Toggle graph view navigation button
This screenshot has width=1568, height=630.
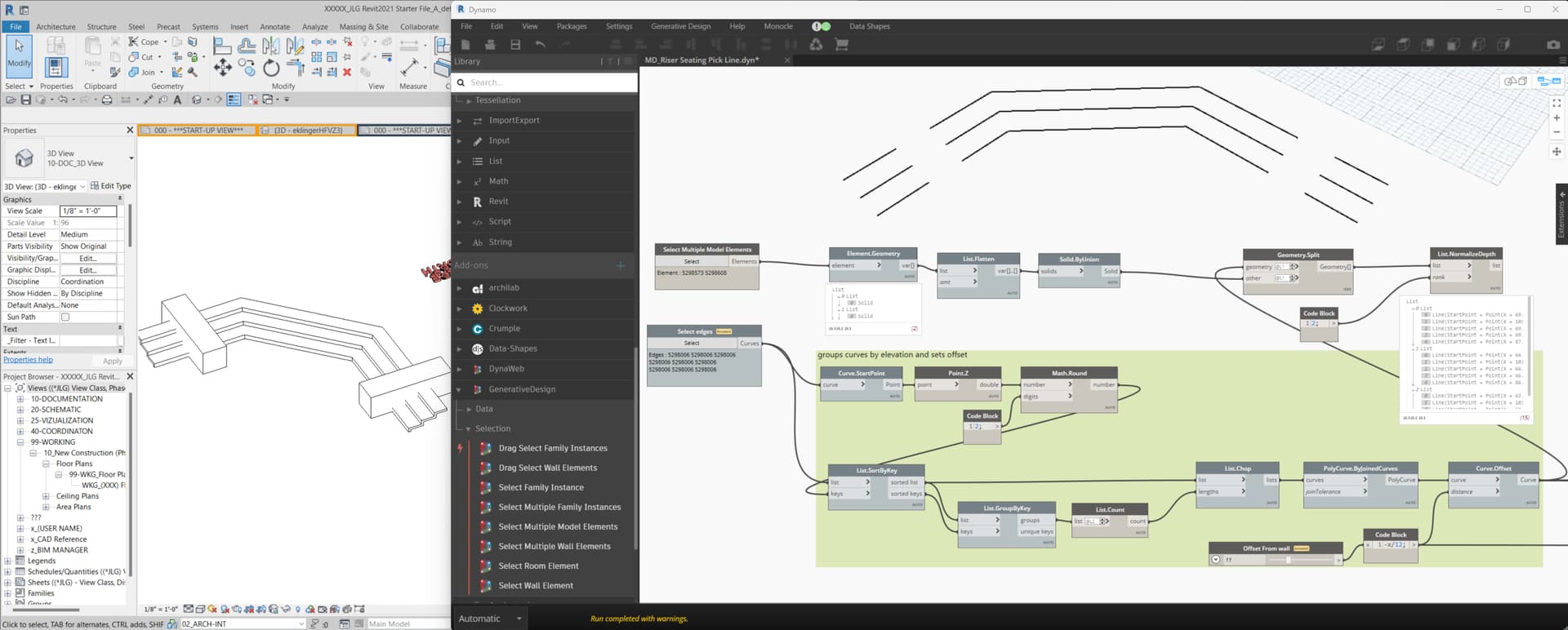[1548, 81]
